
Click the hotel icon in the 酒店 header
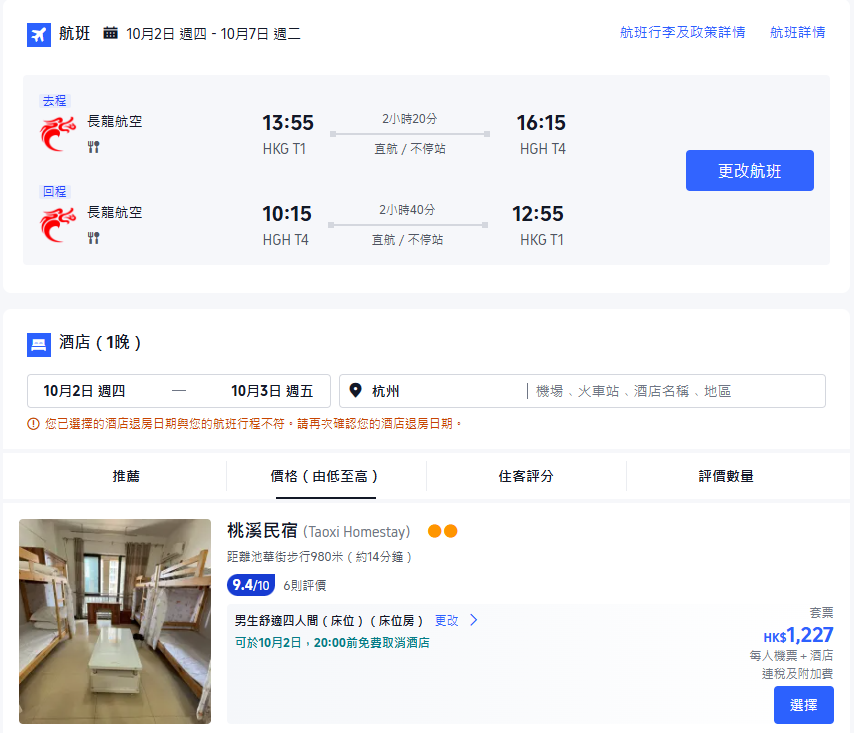point(39,344)
